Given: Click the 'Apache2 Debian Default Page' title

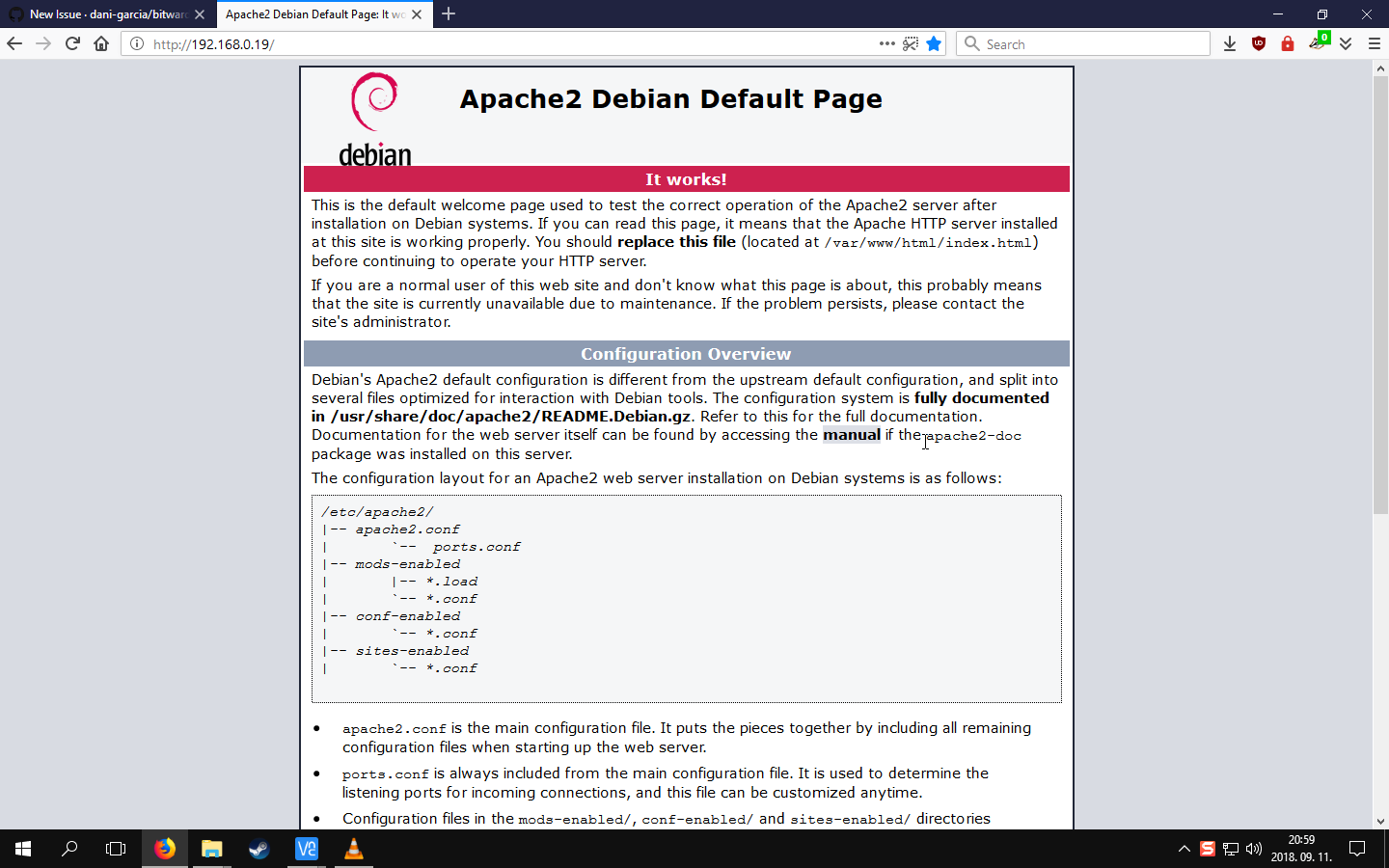Looking at the screenshot, I should click(670, 98).
